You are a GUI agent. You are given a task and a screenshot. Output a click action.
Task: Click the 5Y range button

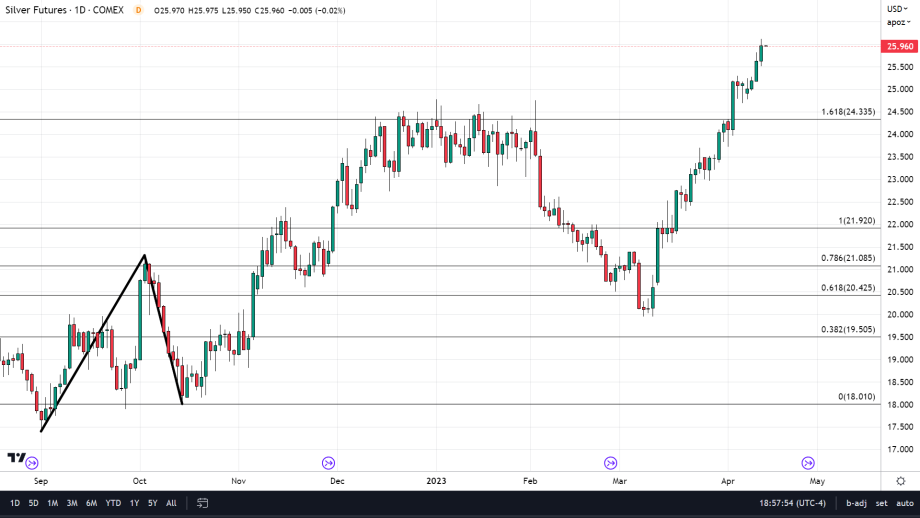152,503
